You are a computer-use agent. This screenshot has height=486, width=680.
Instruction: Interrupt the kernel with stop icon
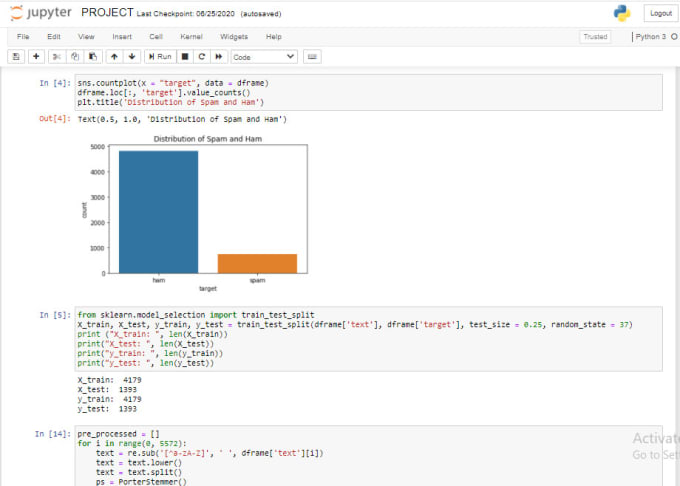[x=185, y=56]
